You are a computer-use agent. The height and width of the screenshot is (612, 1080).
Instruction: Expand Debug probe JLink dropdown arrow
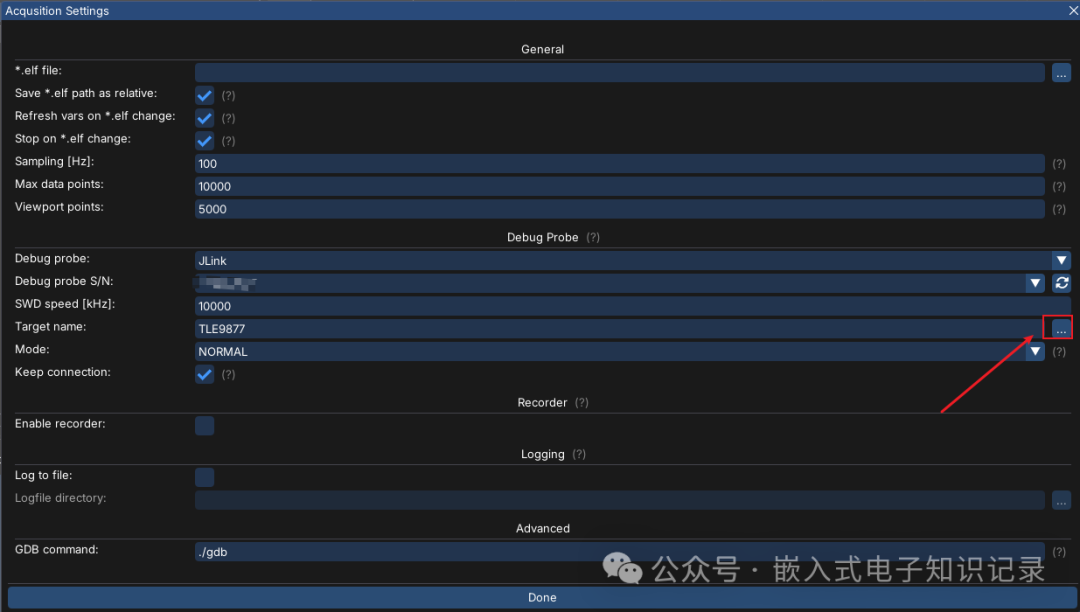[1061, 260]
